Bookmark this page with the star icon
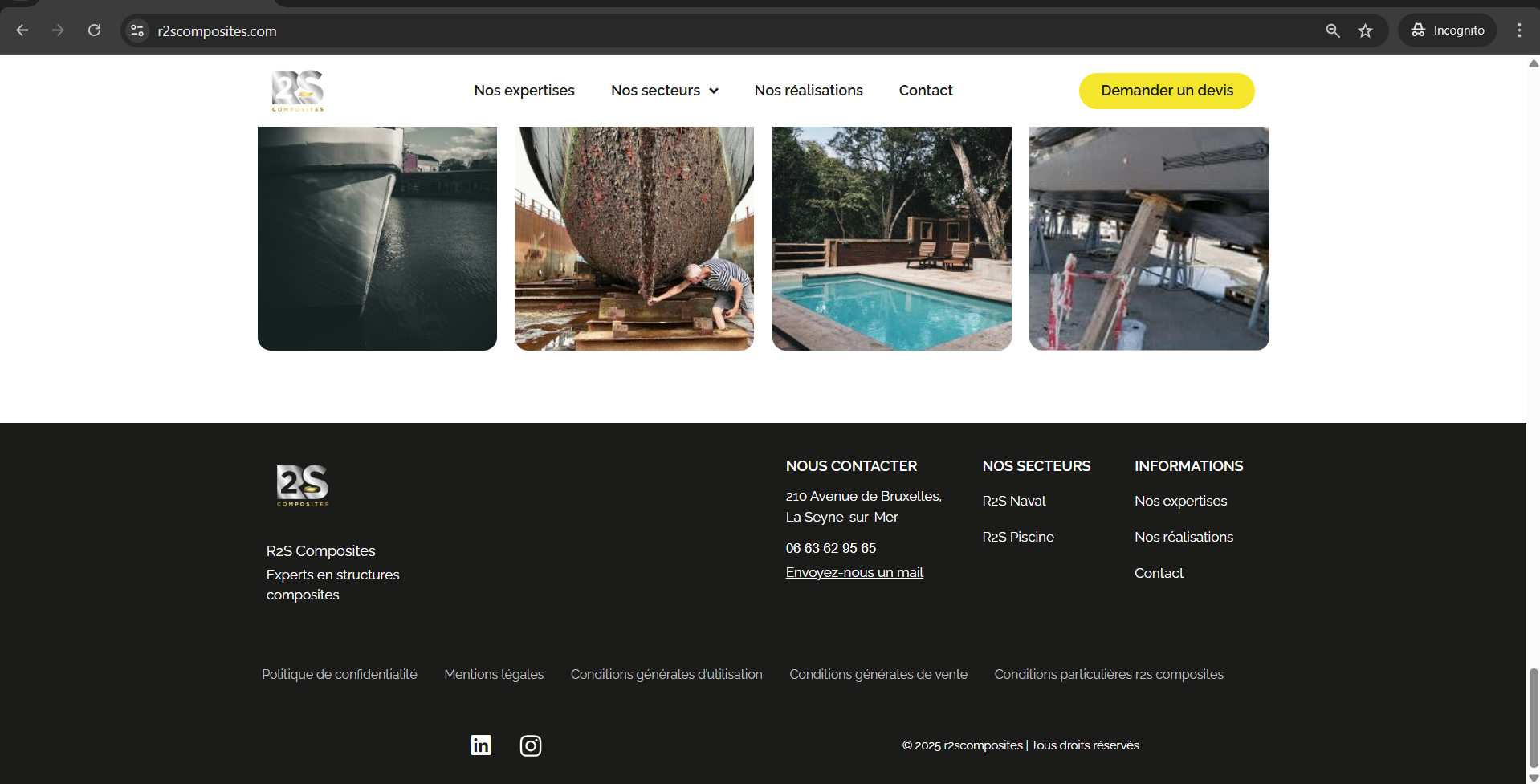This screenshot has width=1540, height=784. pyautogui.click(x=1365, y=30)
